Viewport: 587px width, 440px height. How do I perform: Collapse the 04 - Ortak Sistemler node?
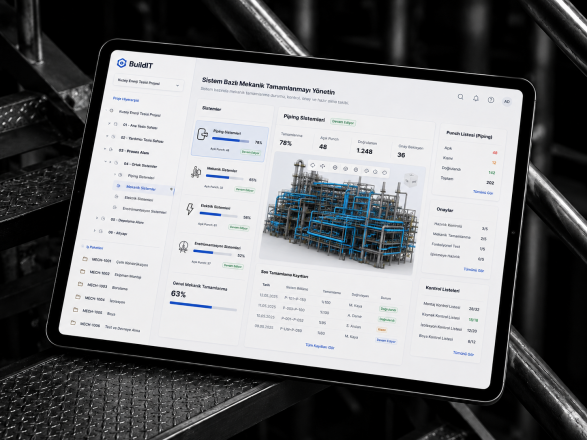106,161
